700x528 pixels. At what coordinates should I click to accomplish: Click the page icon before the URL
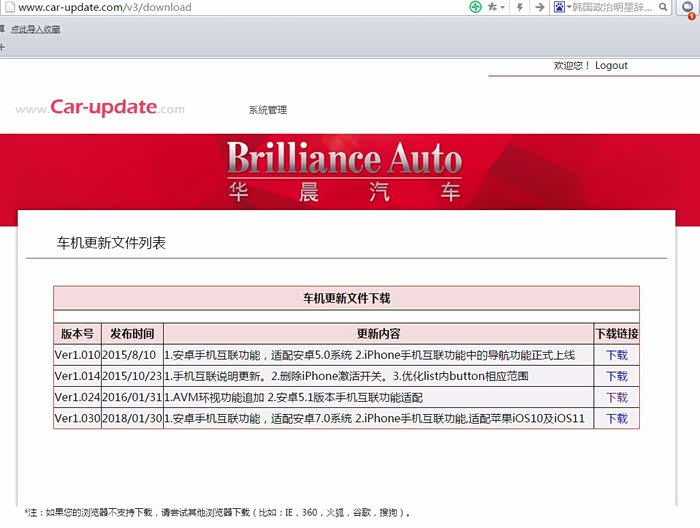pyautogui.click(x=8, y=7)
